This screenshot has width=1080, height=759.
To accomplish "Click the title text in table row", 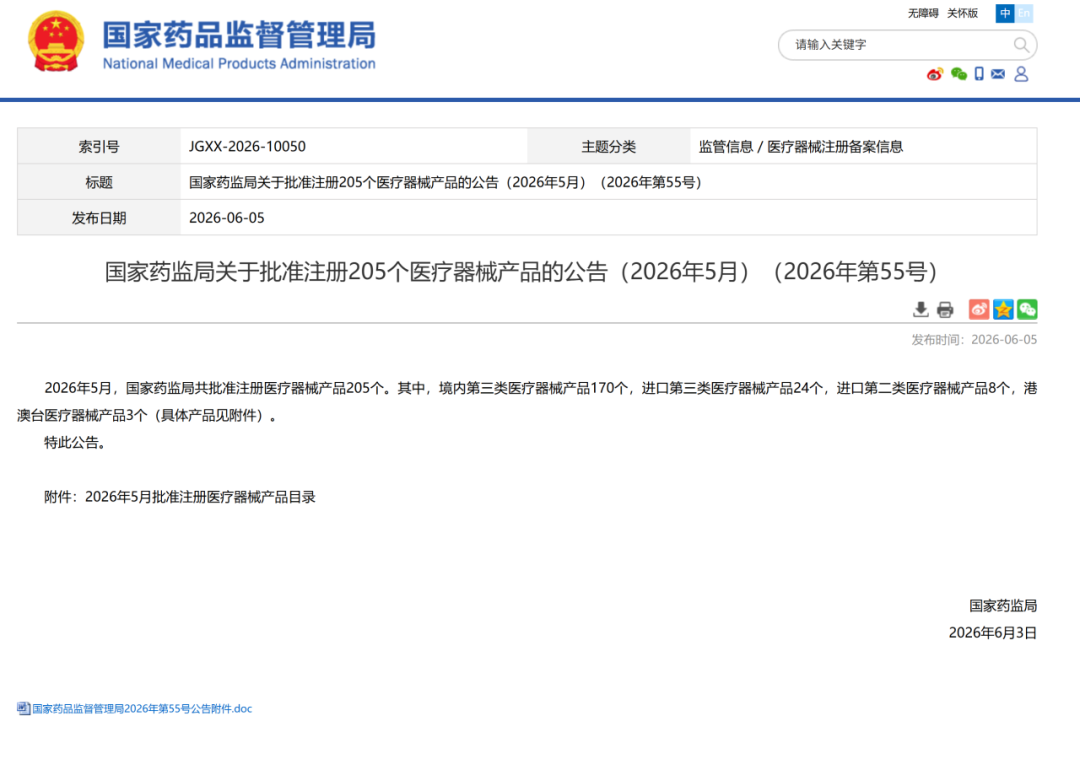I will (445, 183).
